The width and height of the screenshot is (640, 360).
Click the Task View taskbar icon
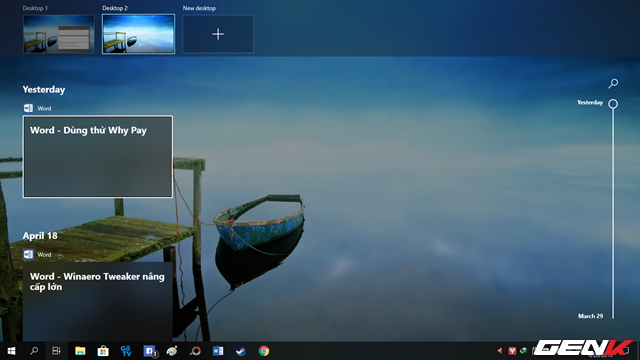tap(56, 351)
